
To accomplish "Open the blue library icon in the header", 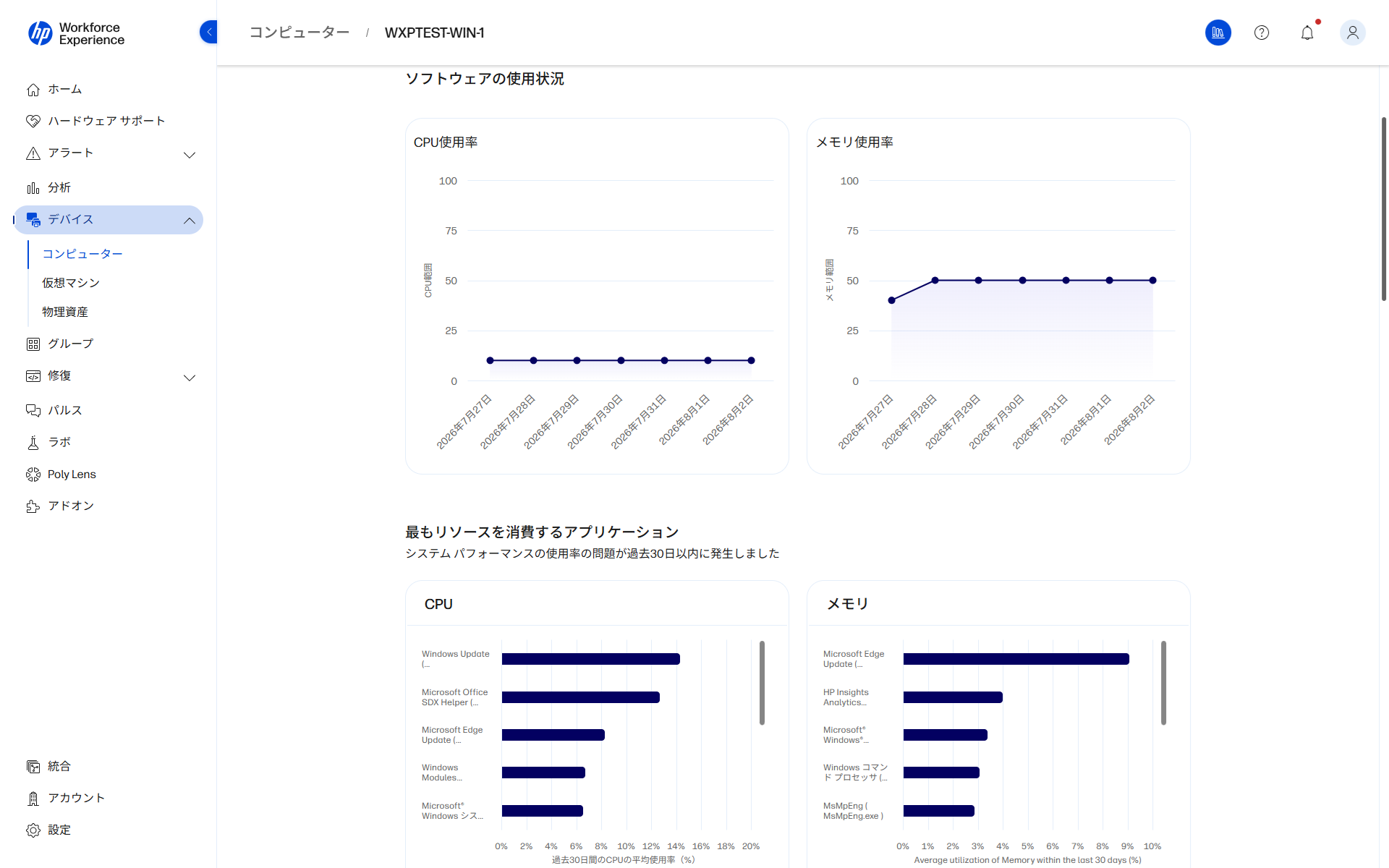I will (1218, 33).
